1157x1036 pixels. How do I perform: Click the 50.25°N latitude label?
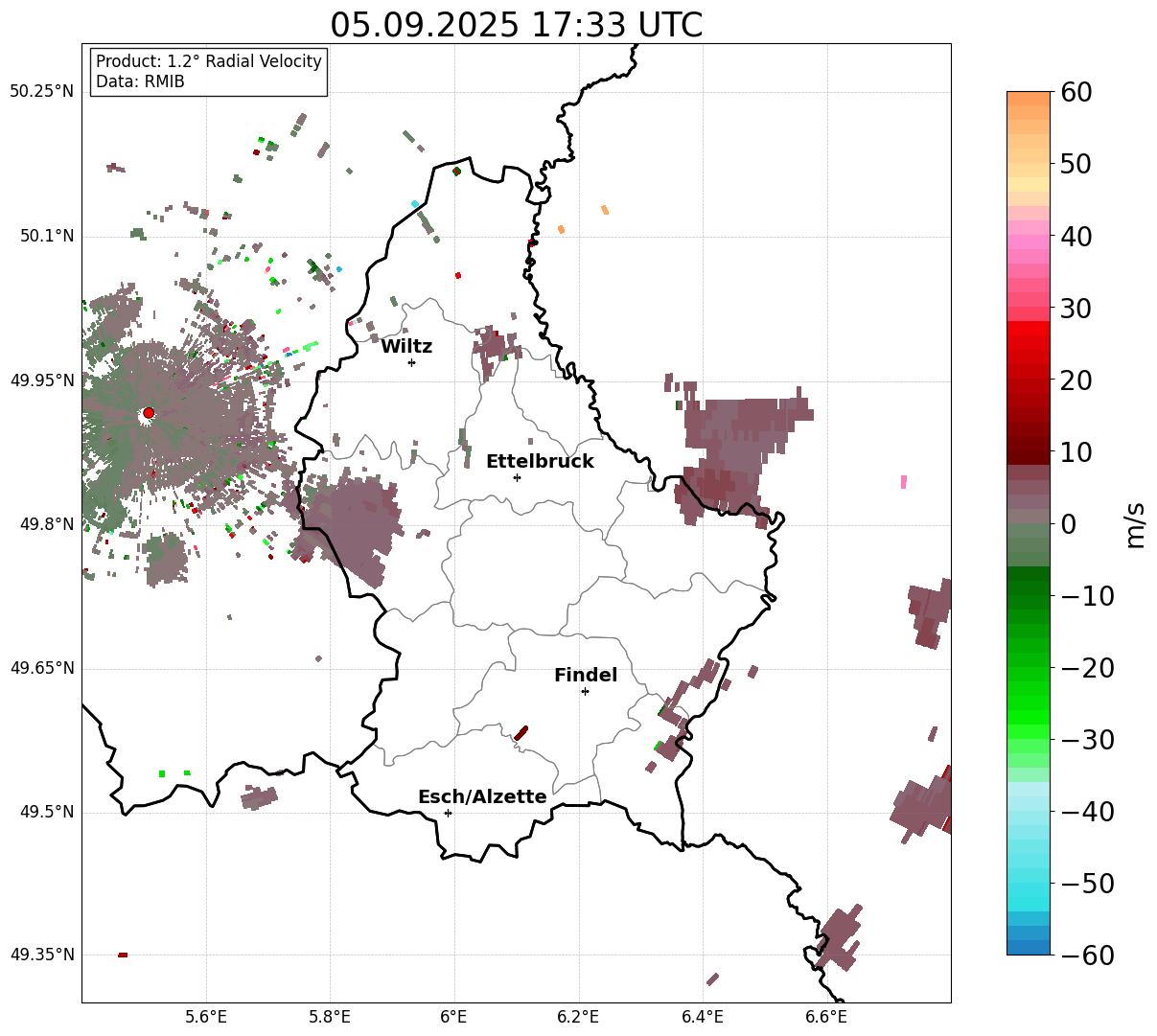point(41,92)
